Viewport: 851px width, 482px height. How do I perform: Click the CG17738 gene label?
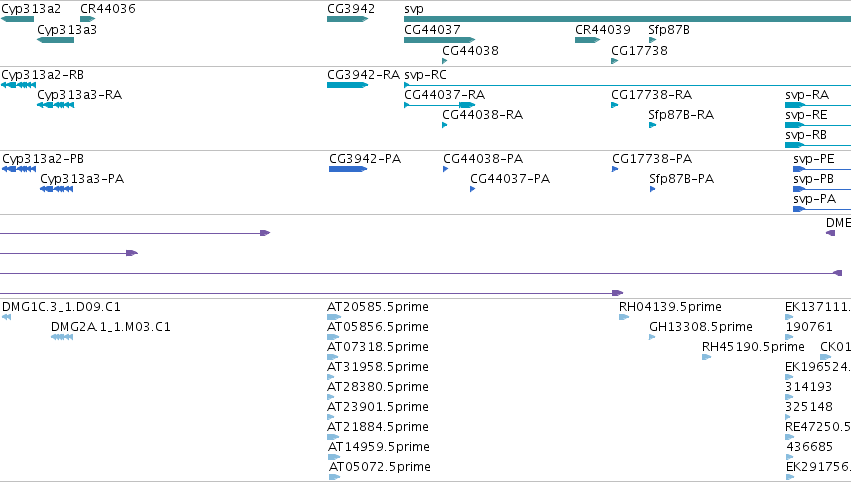(x=639, y=50)
